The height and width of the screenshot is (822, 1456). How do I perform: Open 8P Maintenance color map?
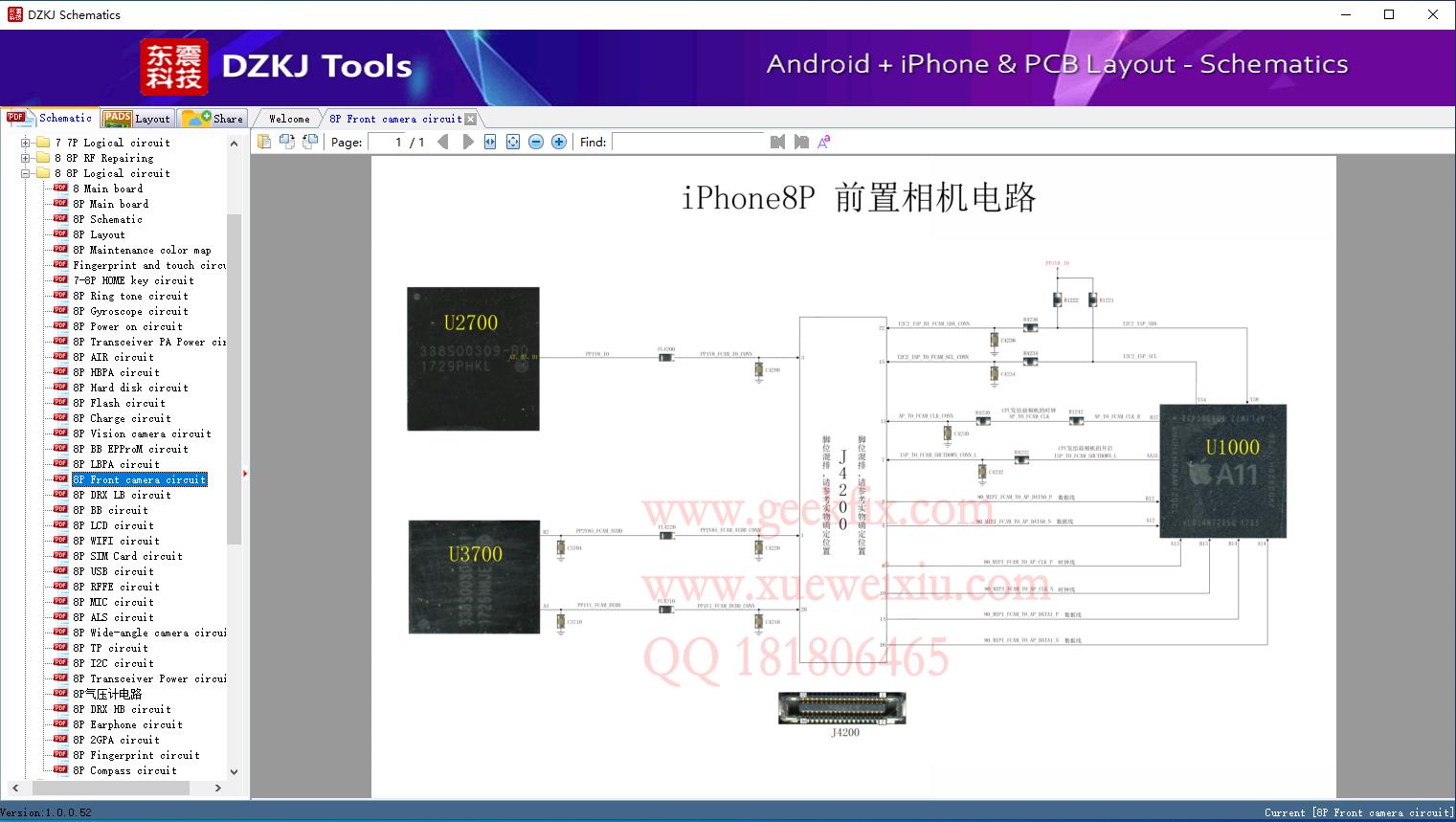(142, 250)
